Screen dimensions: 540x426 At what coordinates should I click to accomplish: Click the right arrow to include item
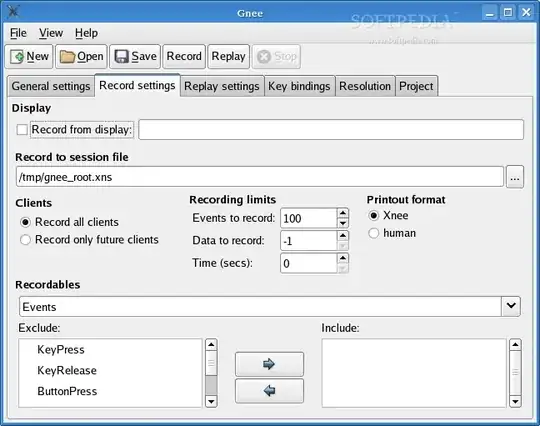pyautogui.click(x=269, y=364)
